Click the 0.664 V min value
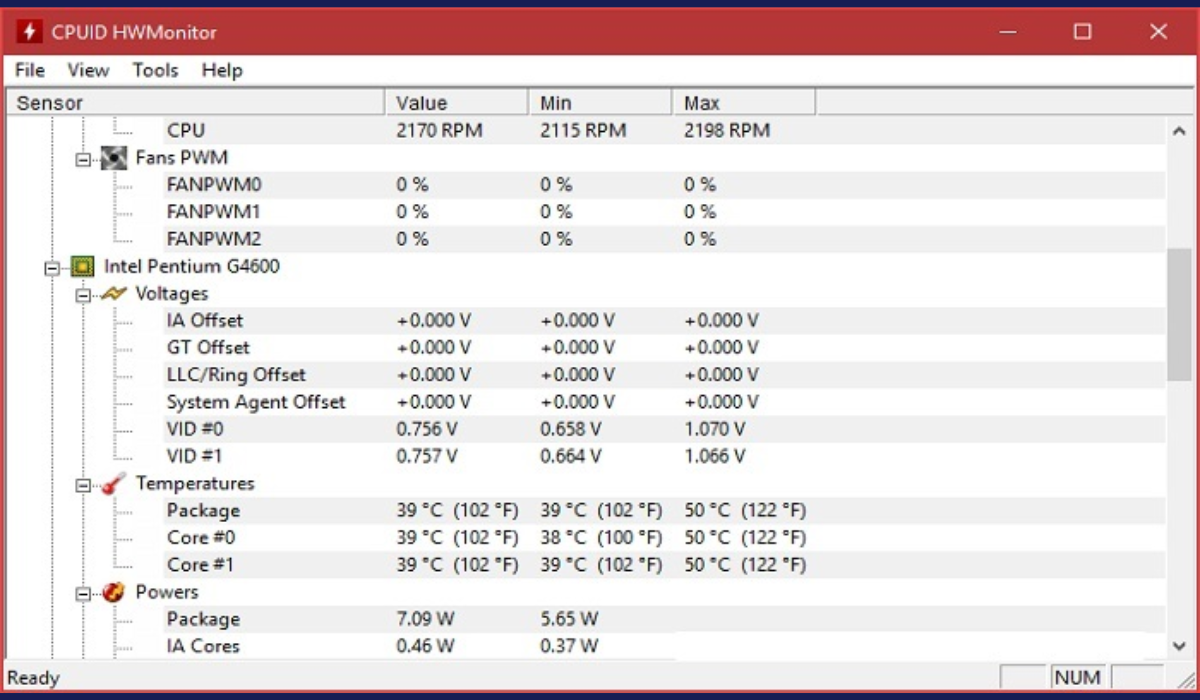The image size is (1200, 700). (x=571, y=456)
